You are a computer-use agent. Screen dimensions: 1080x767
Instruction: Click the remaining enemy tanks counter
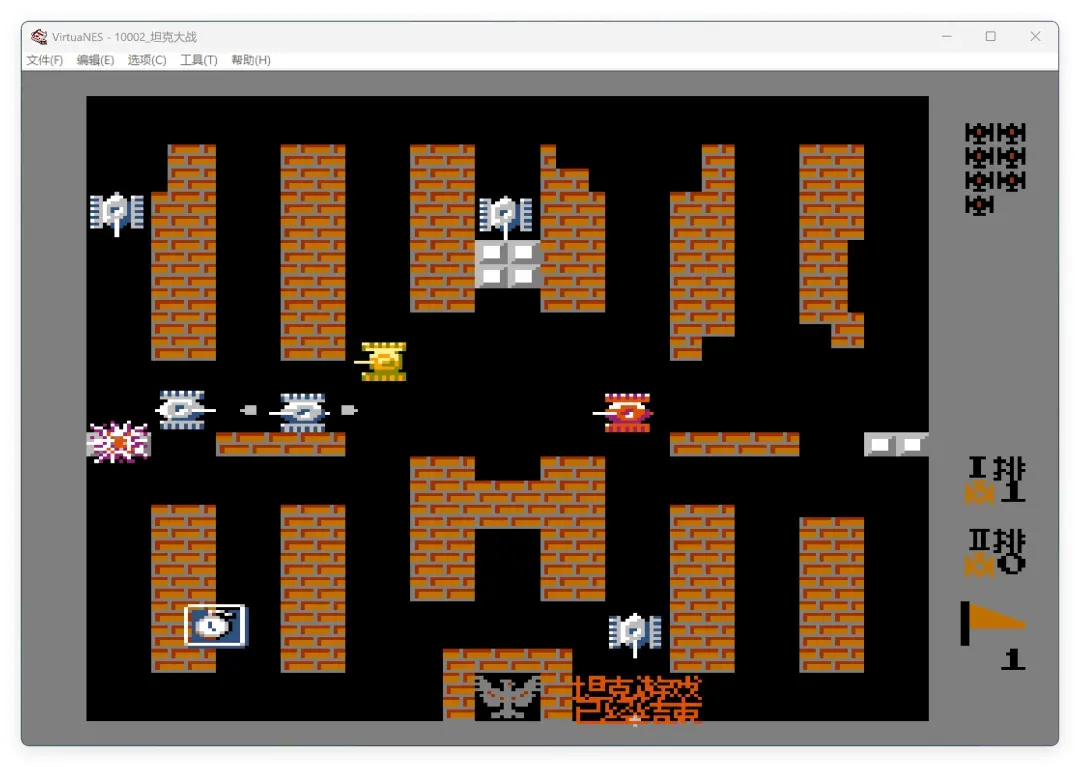[995, 169]
